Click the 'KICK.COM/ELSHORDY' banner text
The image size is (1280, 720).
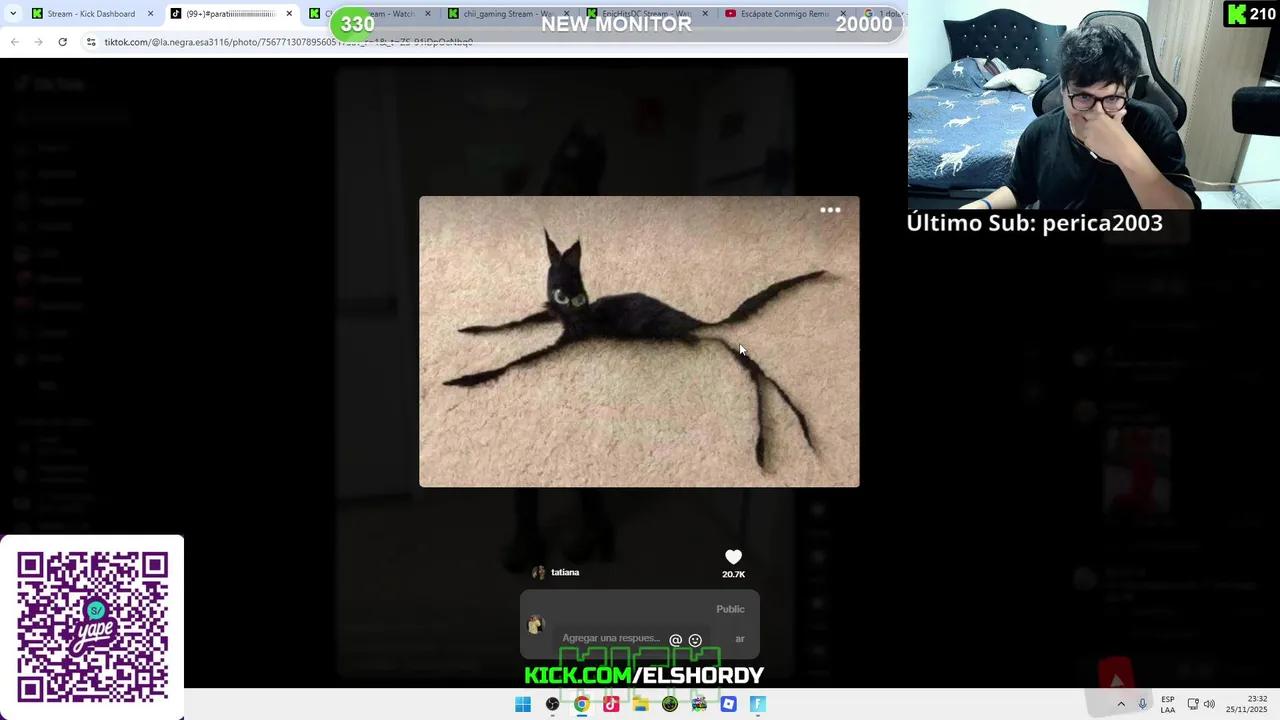pos(644,675)
